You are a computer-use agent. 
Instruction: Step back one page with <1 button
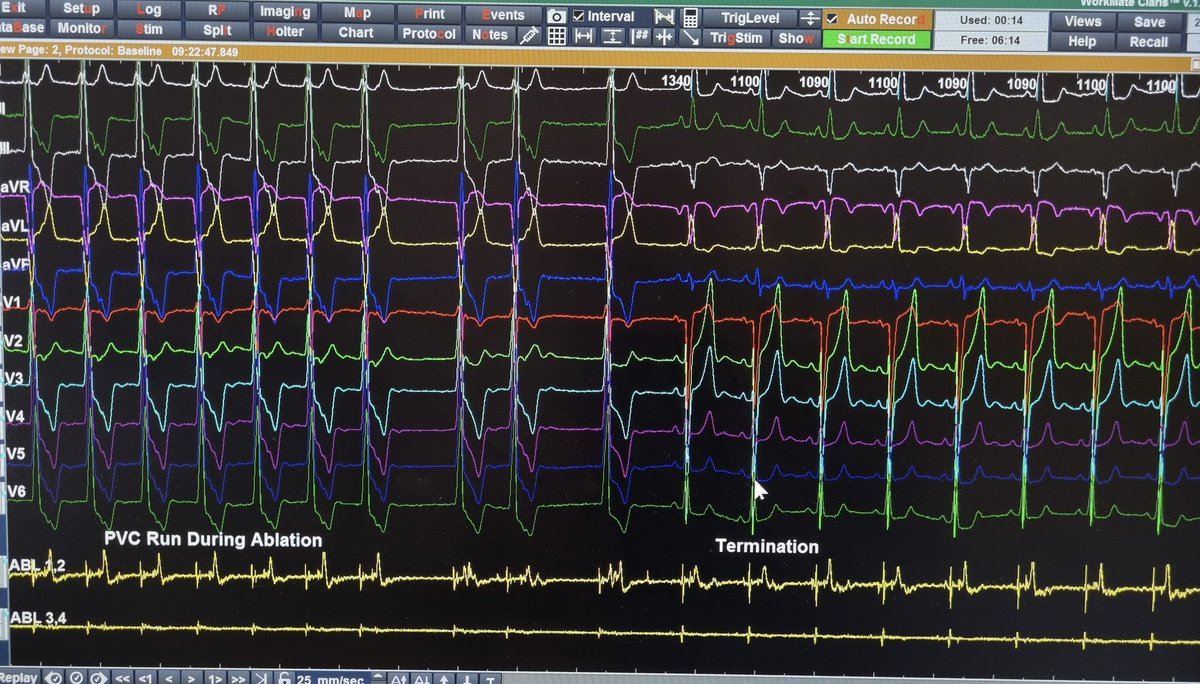coord(145,677)
